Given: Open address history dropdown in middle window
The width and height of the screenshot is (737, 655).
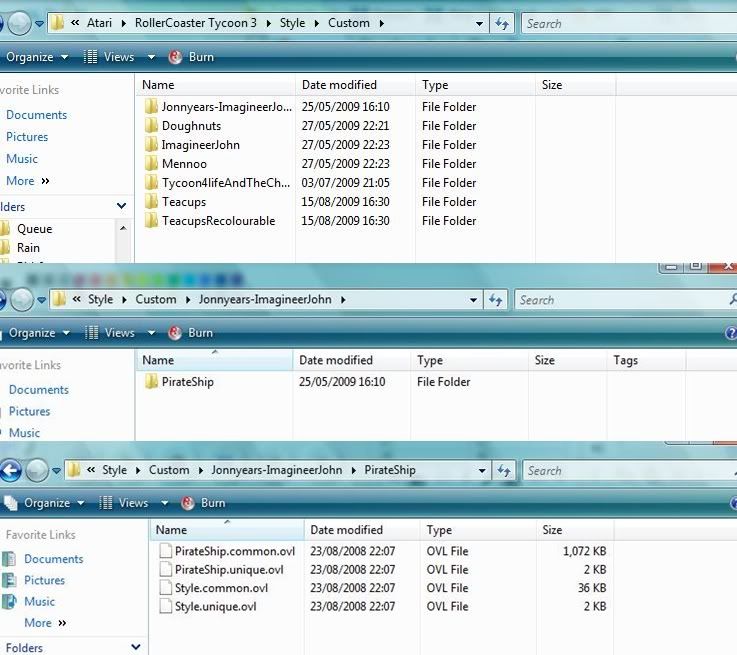Looking at the screenshot, I should pyautogui.click(x=473, y=300).
